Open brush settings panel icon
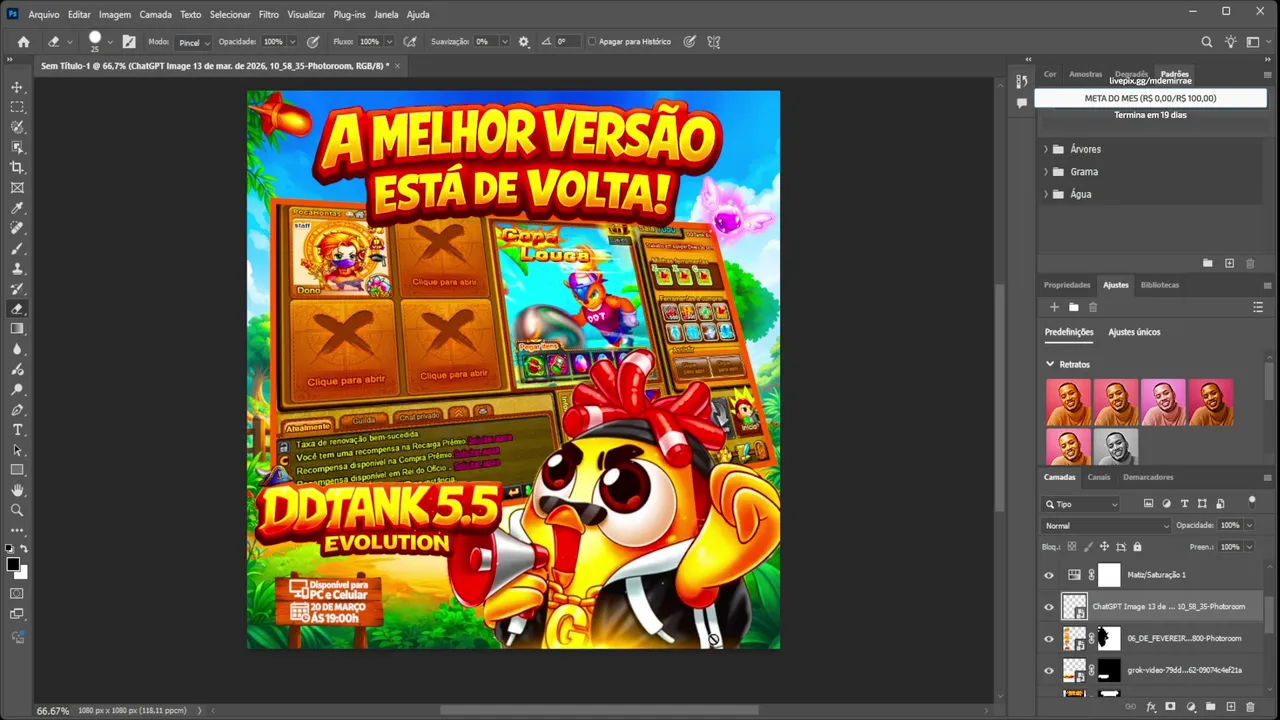1280x720 pixels. tap(129, 42)
